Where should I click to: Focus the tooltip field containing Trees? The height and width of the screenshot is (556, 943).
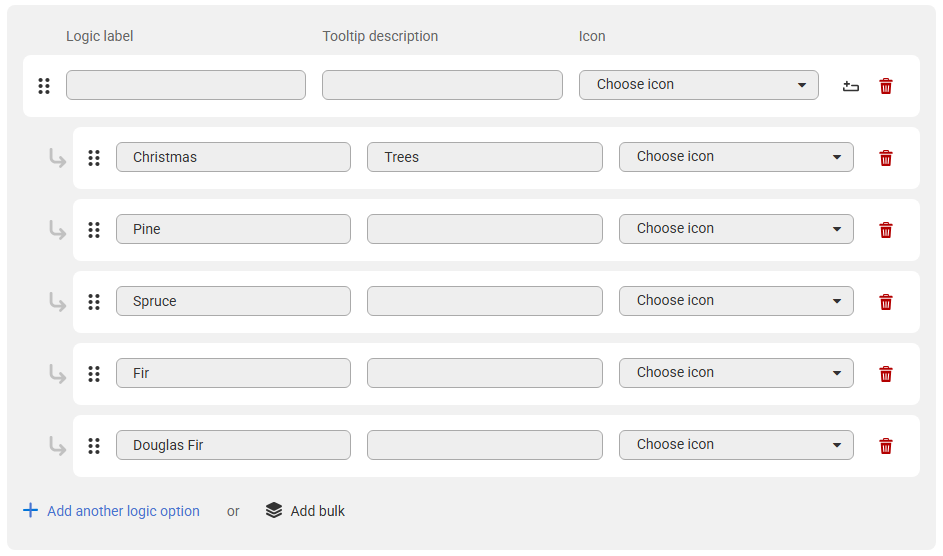tap(485, 157)
